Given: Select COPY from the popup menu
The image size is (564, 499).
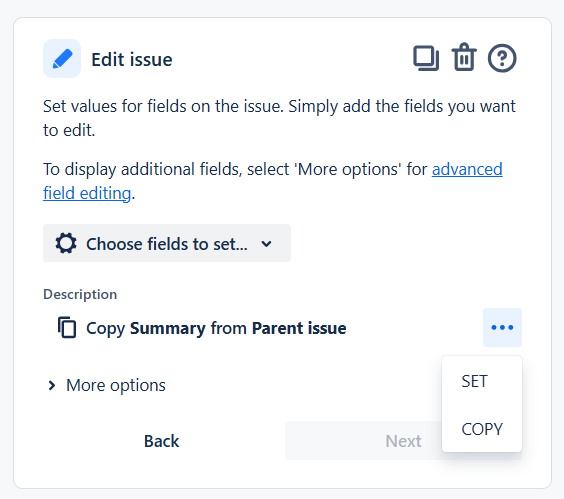Looking at the screenshot, I should click(x=482, y=429).
